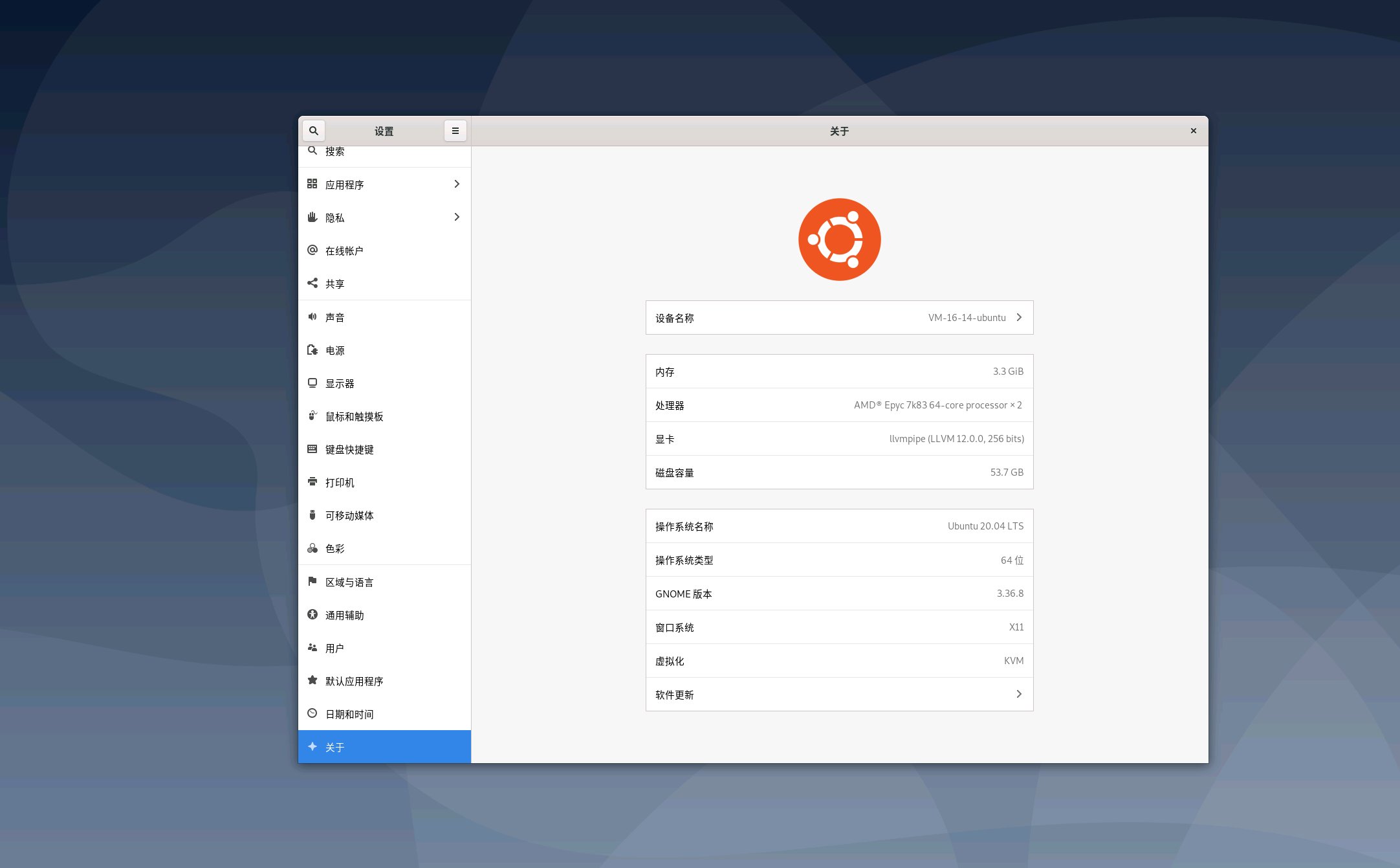Open 日期和时间 date and time settings
The height and width of the screenshot is (868, 1400).
tap(384, 714)
